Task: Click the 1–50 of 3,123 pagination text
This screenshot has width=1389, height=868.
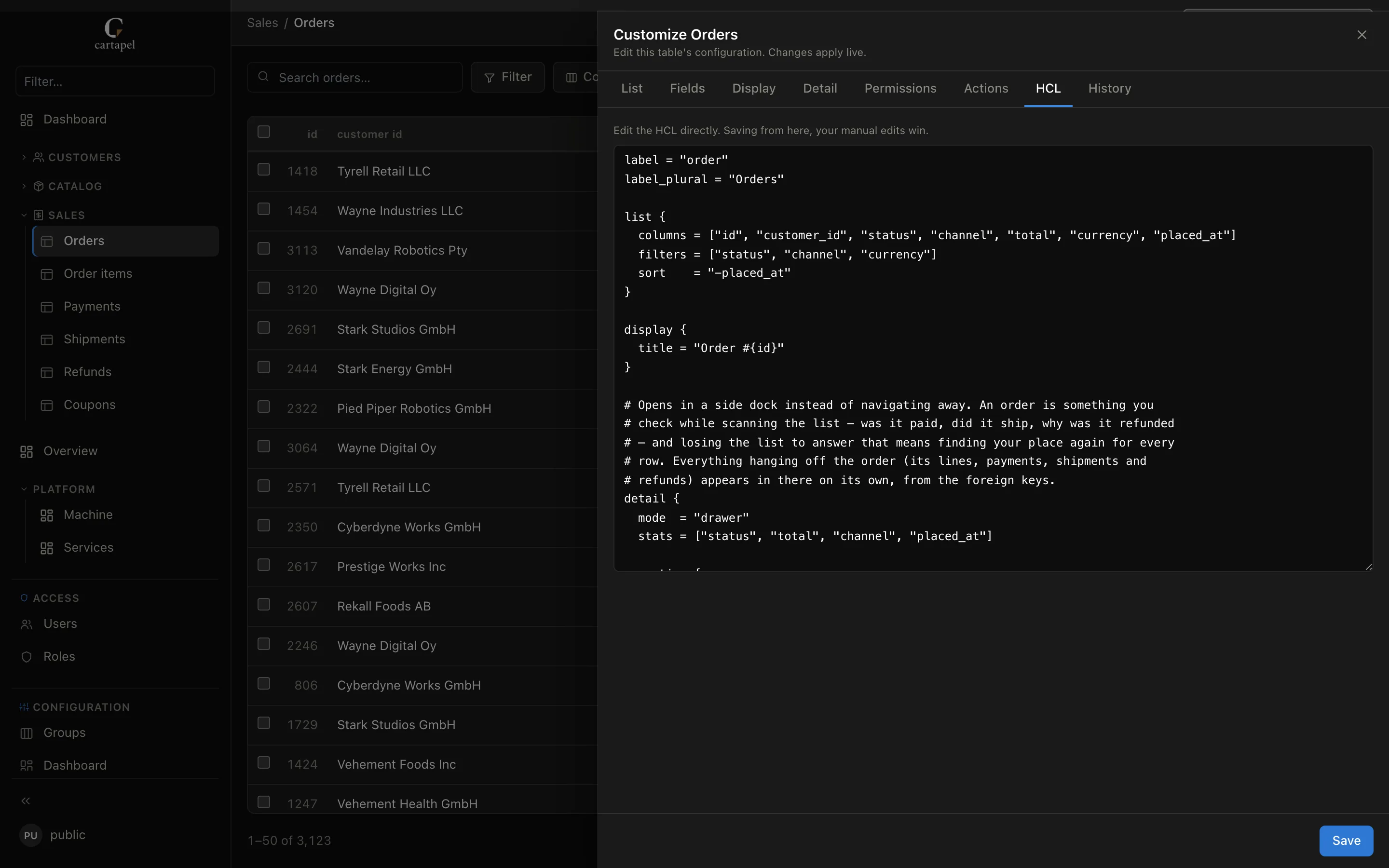Action: click(x=289, y=841)
